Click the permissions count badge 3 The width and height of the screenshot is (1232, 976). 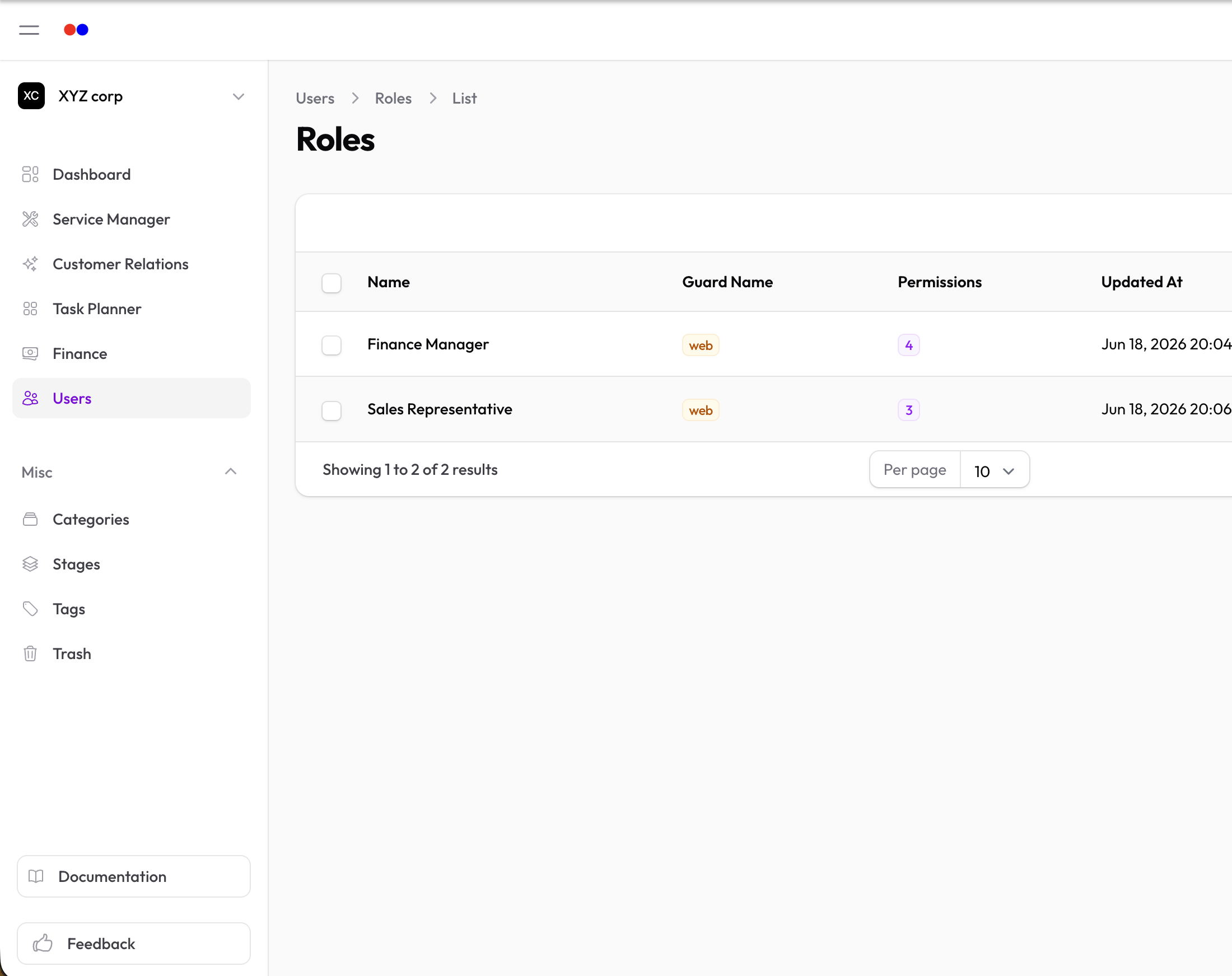point(908,410)
